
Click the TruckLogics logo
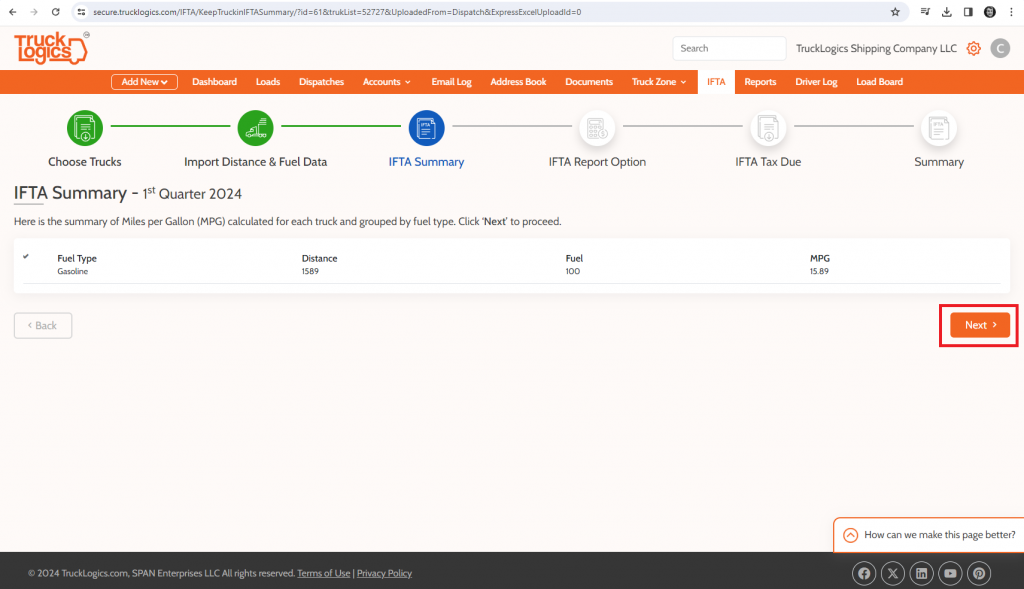point(51,48)
